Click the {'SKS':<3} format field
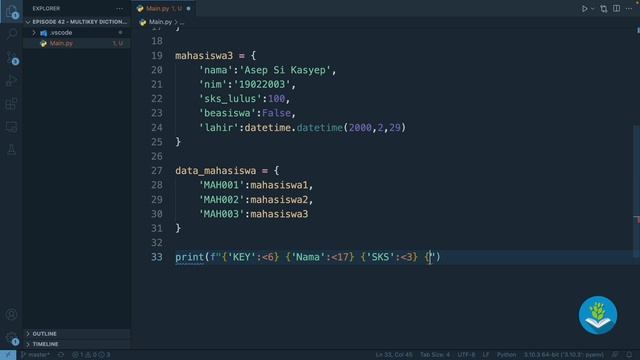 (x=389, y=257)
